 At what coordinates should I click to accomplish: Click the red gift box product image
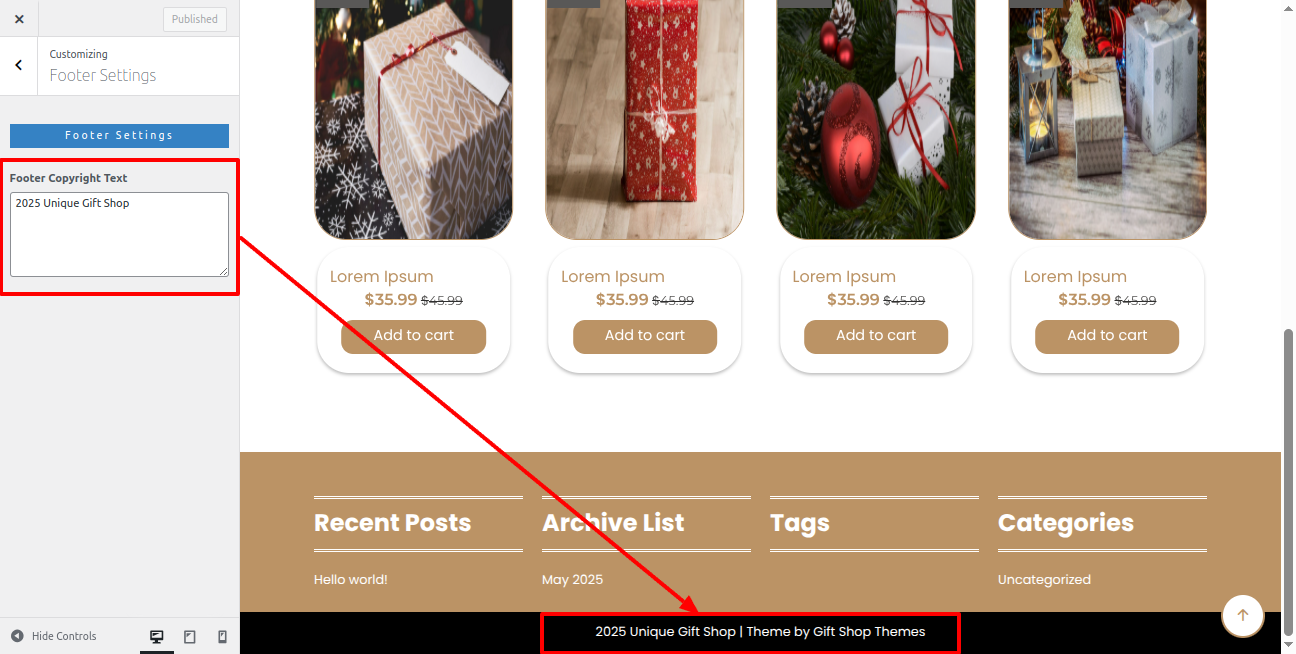[645, 120]
